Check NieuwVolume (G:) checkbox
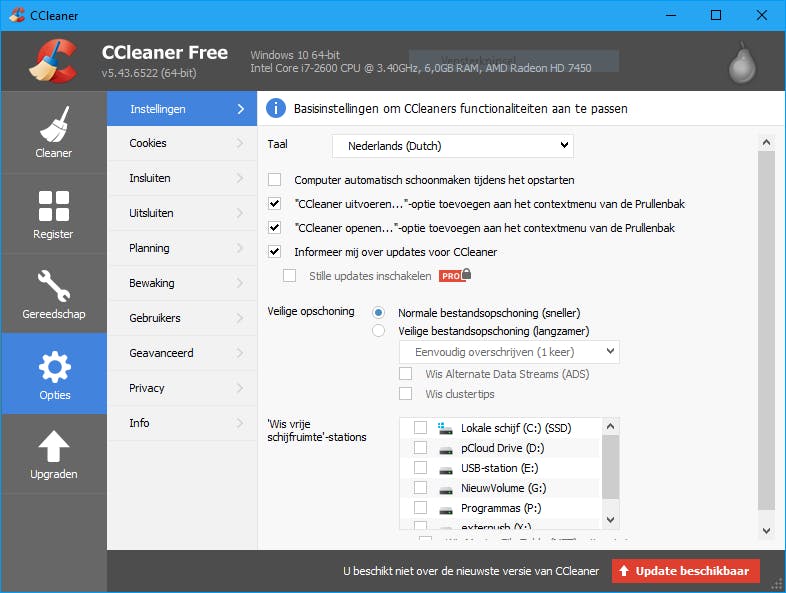 click(421, 488)
